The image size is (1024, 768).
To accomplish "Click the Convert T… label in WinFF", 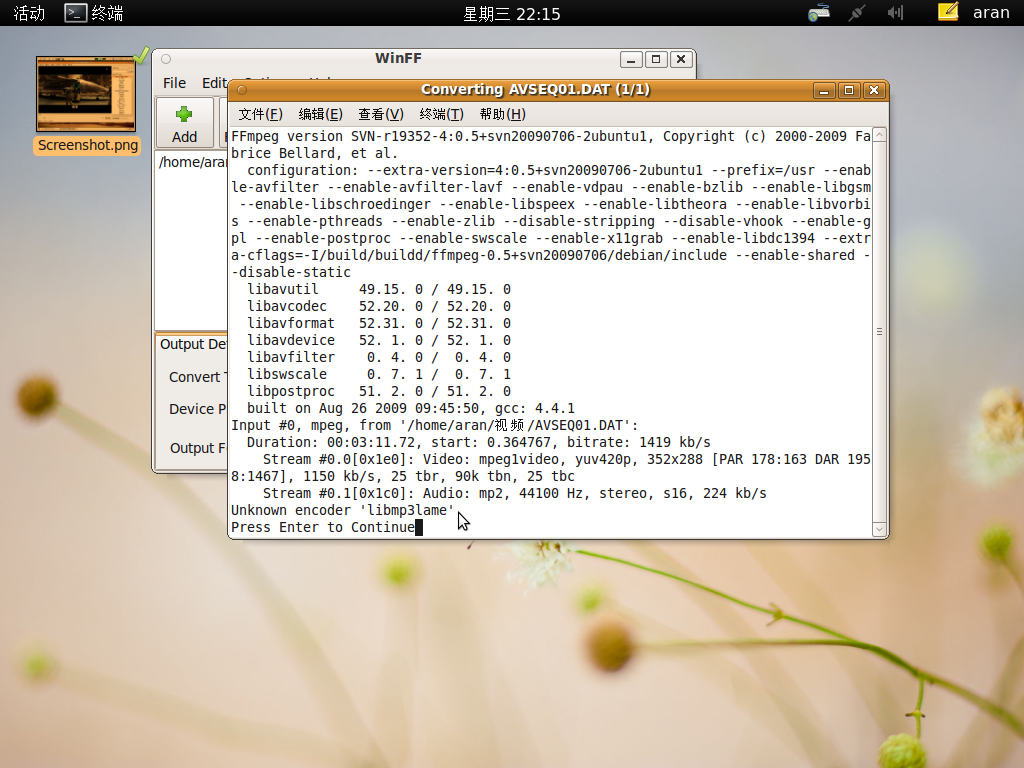I will tap(197, 377).
